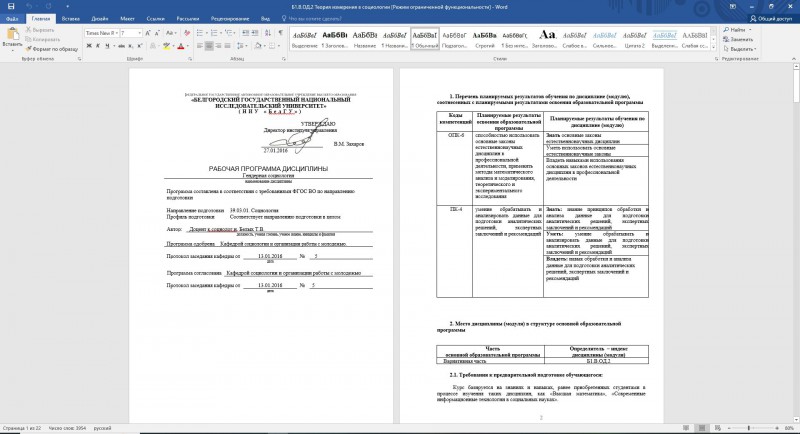Switch to Вставка tab
This screenshot has width=800, height=434.
click(70, 19)
